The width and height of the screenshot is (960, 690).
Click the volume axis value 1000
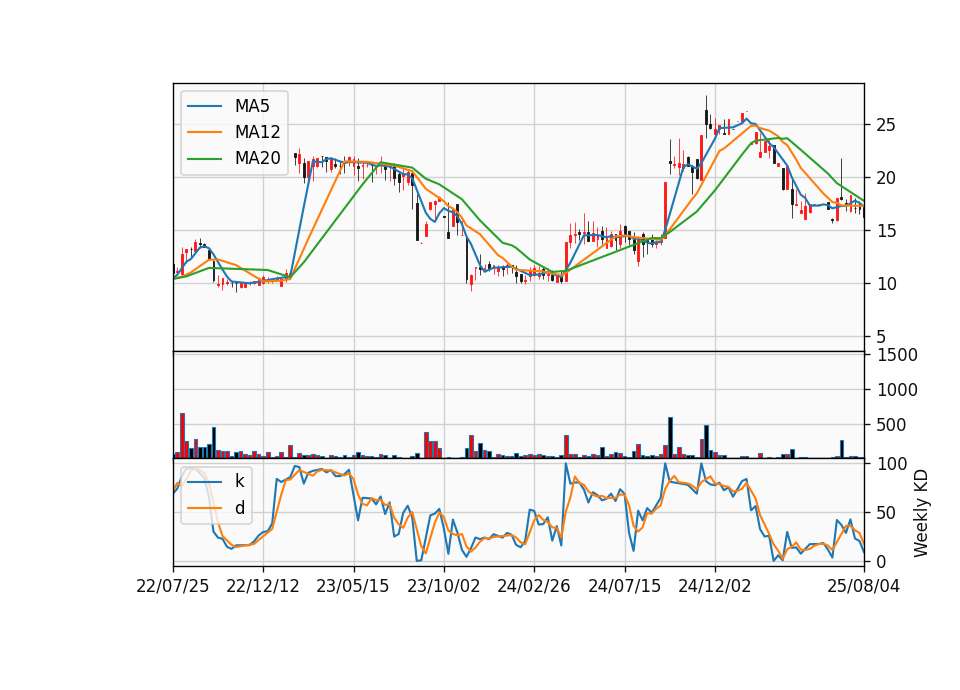coord(898,390)
